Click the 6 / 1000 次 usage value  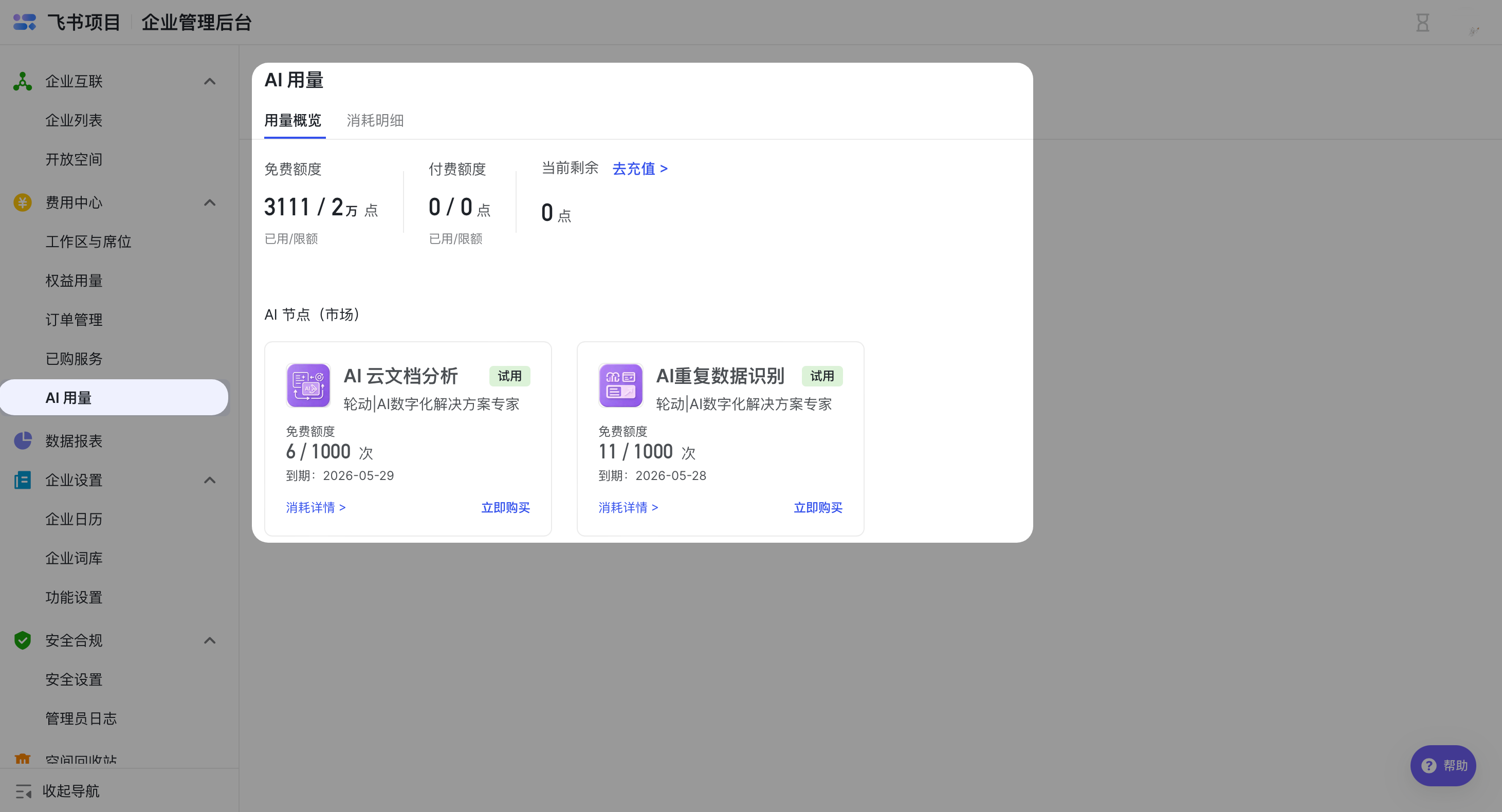pos(329,452)
